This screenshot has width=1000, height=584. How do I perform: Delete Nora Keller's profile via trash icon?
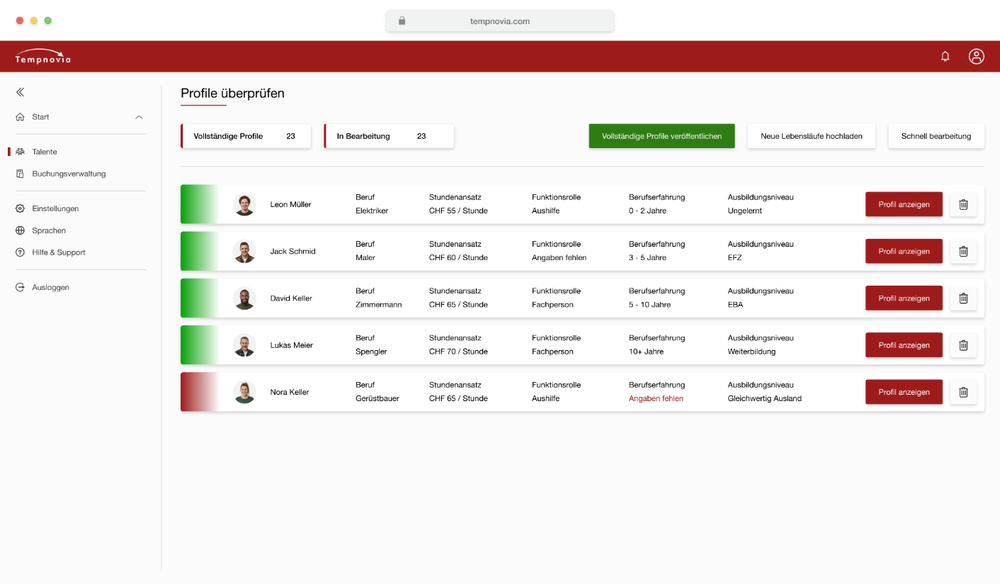(x=963, y=392)
